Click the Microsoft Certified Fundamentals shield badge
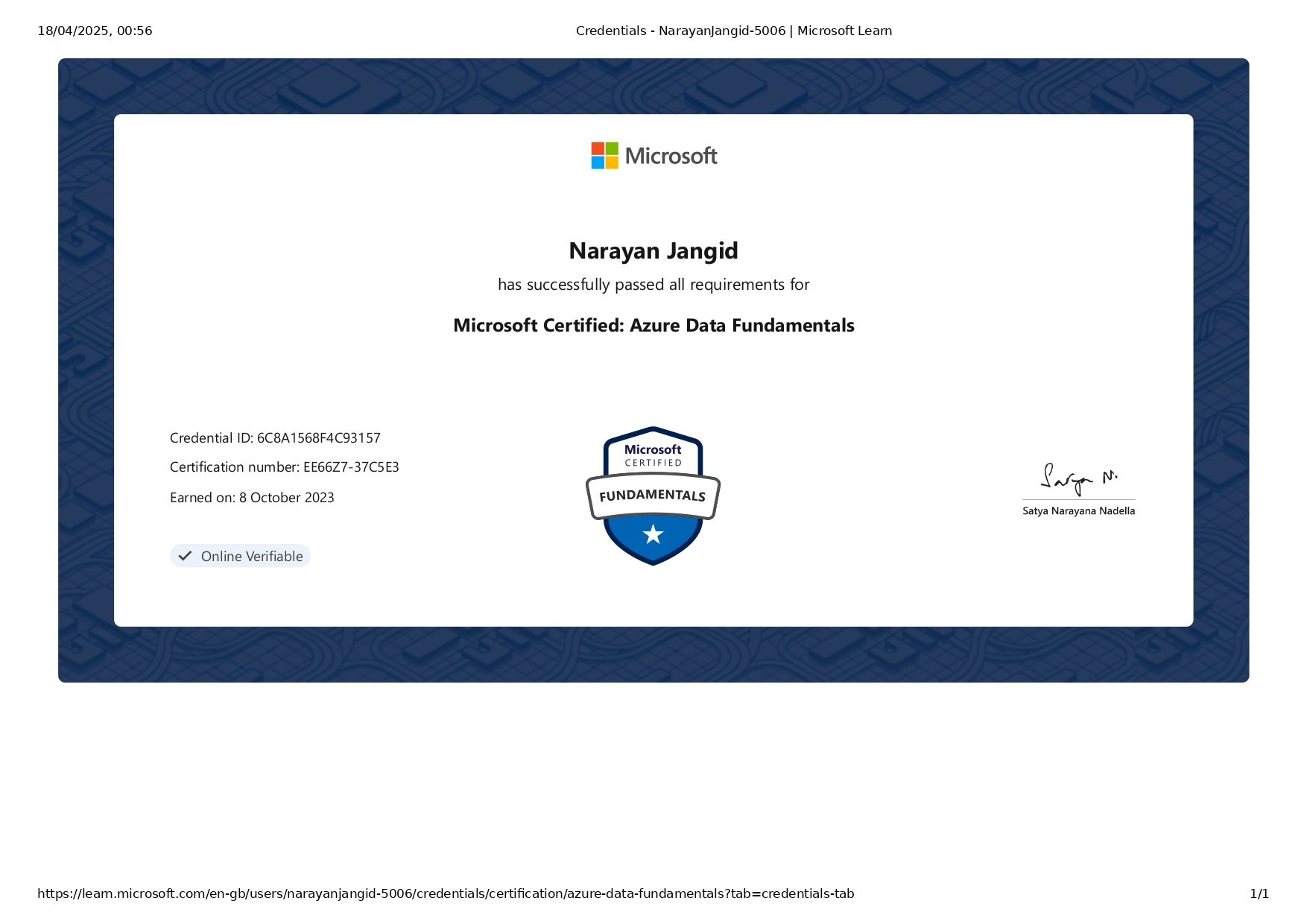This screenshot has width=1307, height=924. tap(653, 496)
